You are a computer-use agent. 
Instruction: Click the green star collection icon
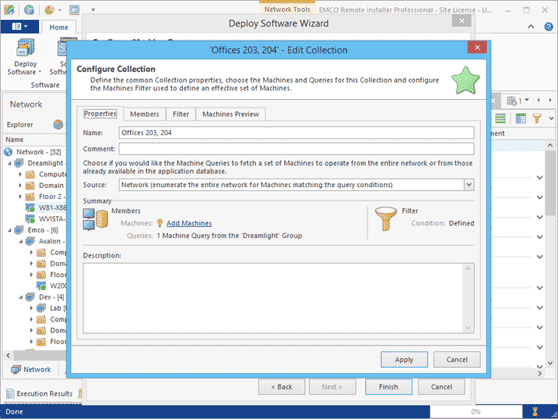(x=465, y=80)
